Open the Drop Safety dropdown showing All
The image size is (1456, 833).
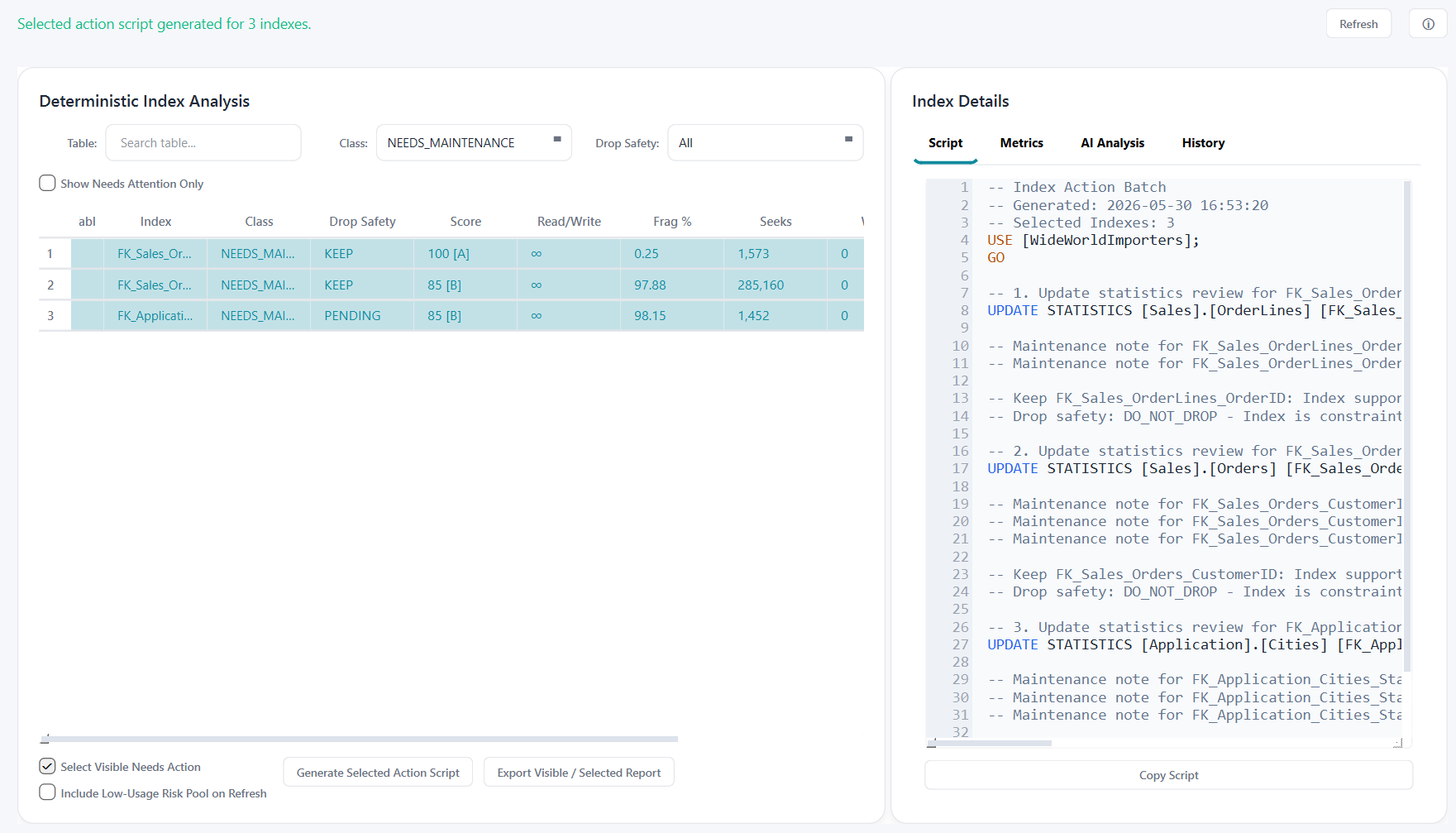coord(765,142)
